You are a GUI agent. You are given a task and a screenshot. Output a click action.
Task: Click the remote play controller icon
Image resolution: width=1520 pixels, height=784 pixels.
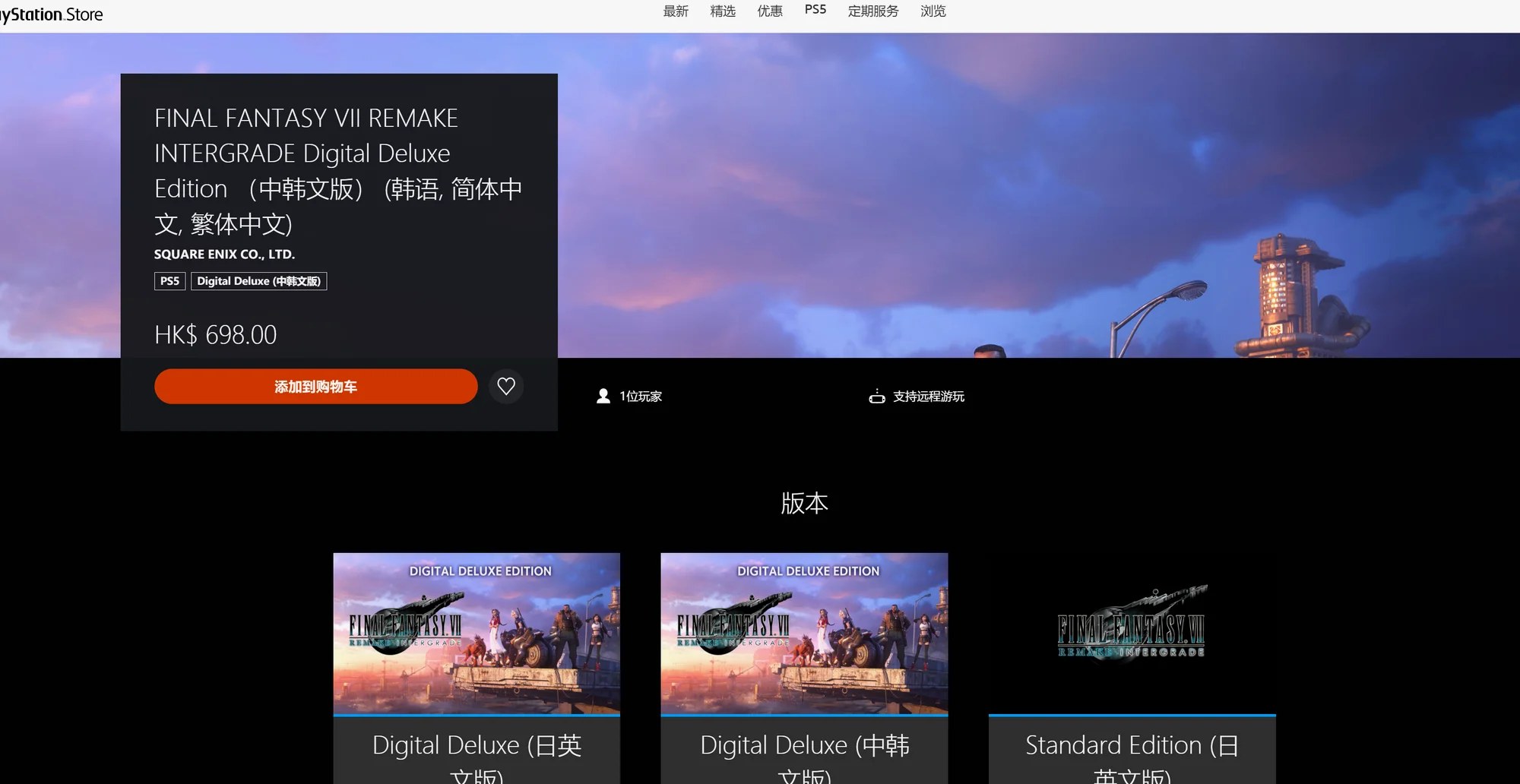pos(877,397)
